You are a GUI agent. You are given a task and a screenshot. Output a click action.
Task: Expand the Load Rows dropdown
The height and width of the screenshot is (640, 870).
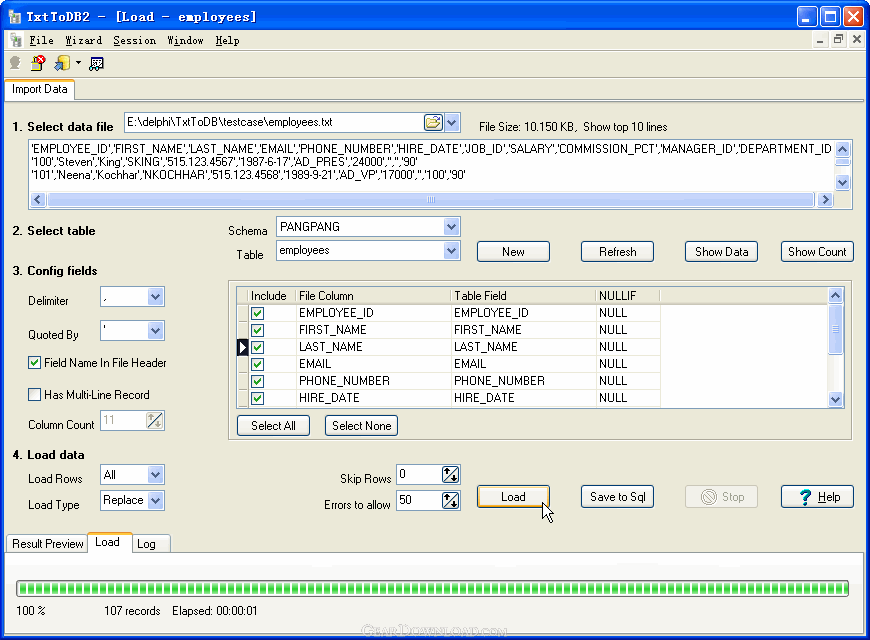pos(155,475)
